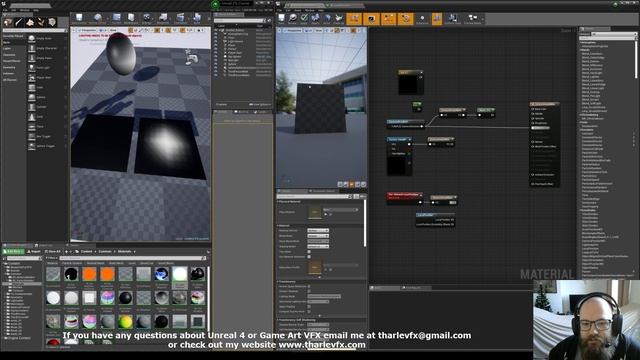
Task: Toggle Live Update in the Material Editor toolbar
Action: [x=405, y=19]
